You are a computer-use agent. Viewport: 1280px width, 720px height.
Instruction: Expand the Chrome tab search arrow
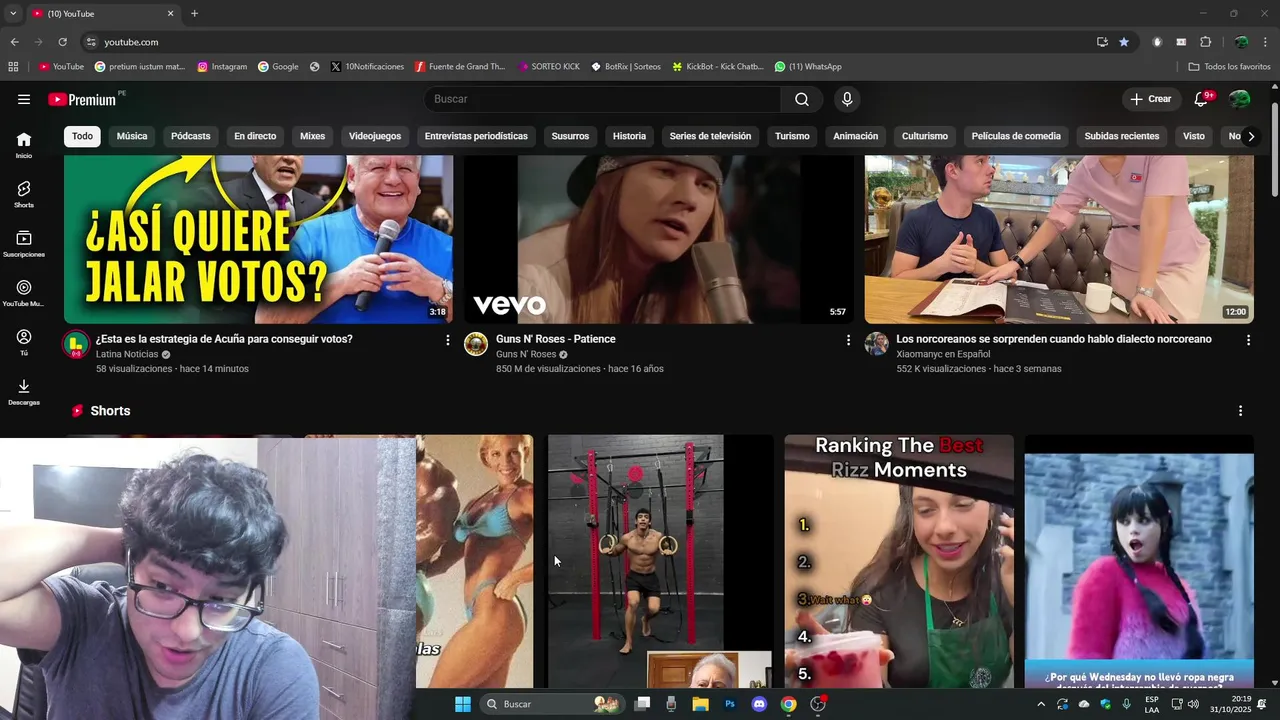tap(13, 14)
